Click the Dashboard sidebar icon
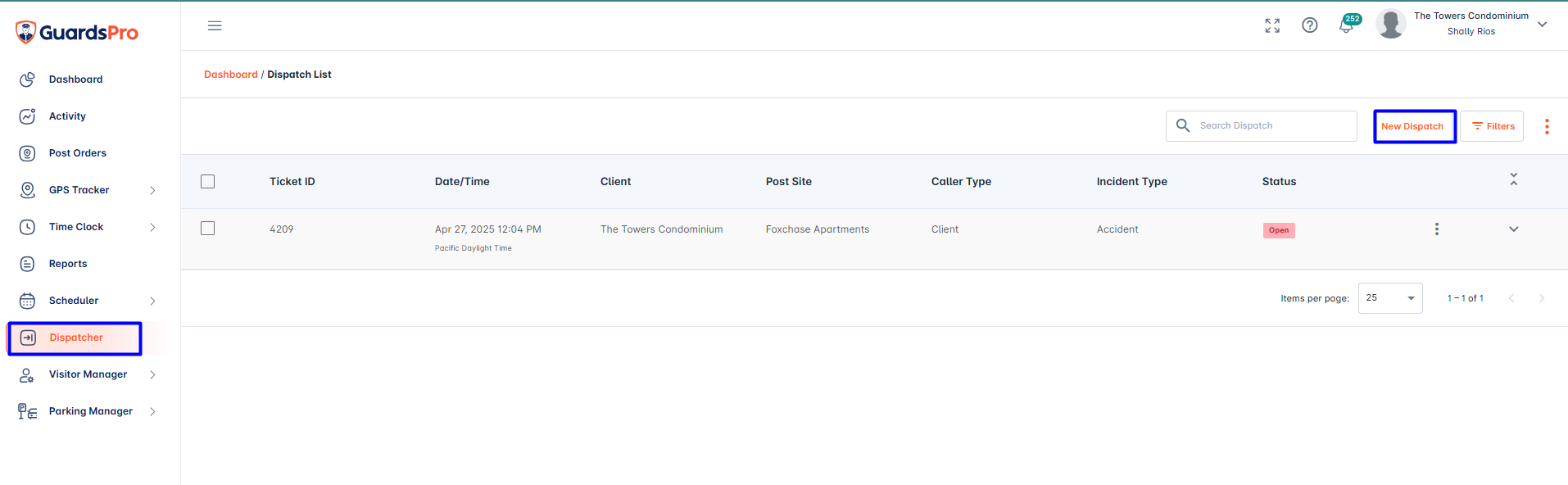The width and height of the screenshot is (1568, 485). (27, 79)
